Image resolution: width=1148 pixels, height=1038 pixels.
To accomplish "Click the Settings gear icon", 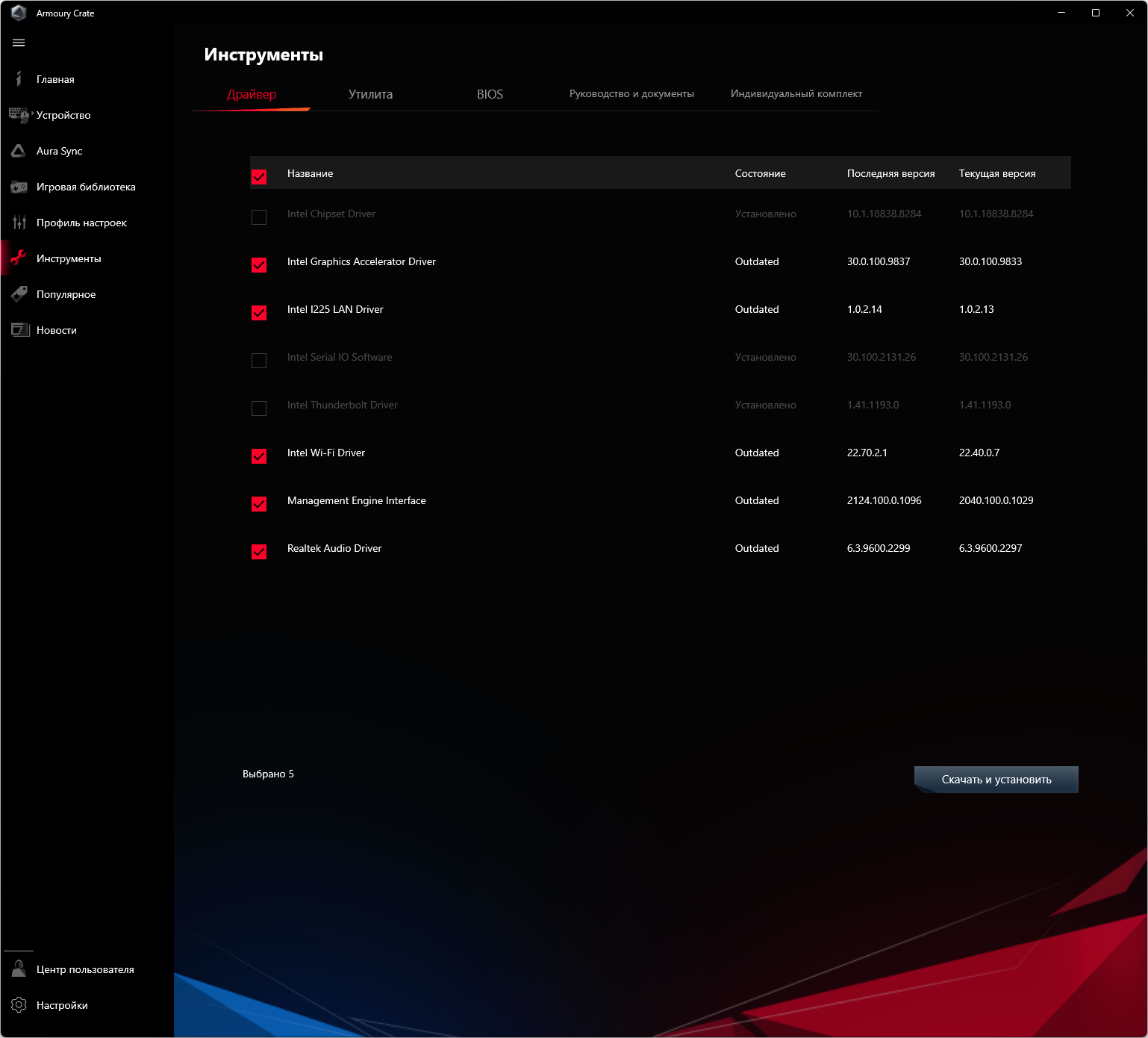I will pos(19,1005).
